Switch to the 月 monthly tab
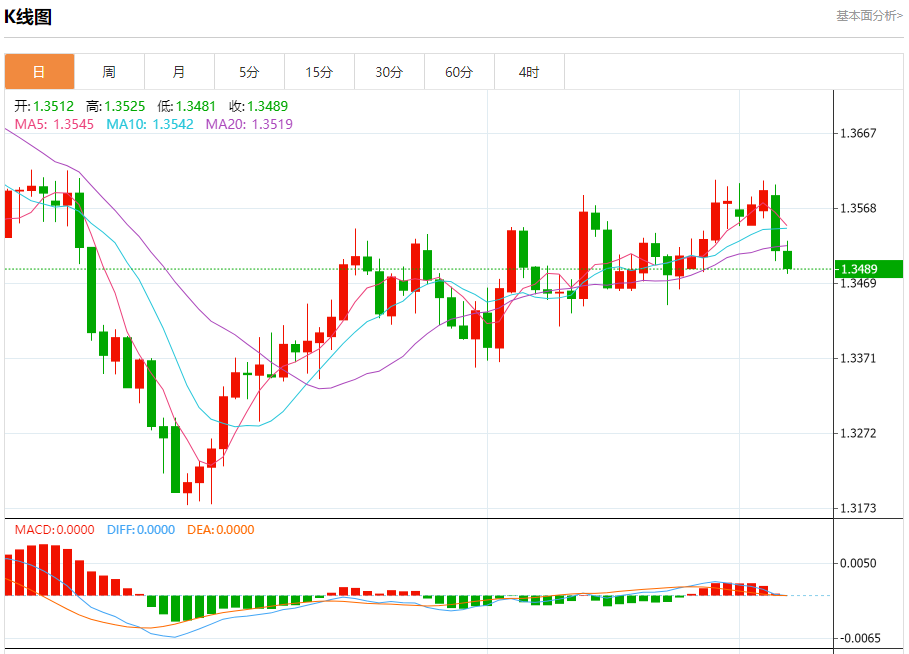 (x=180, y=72)
